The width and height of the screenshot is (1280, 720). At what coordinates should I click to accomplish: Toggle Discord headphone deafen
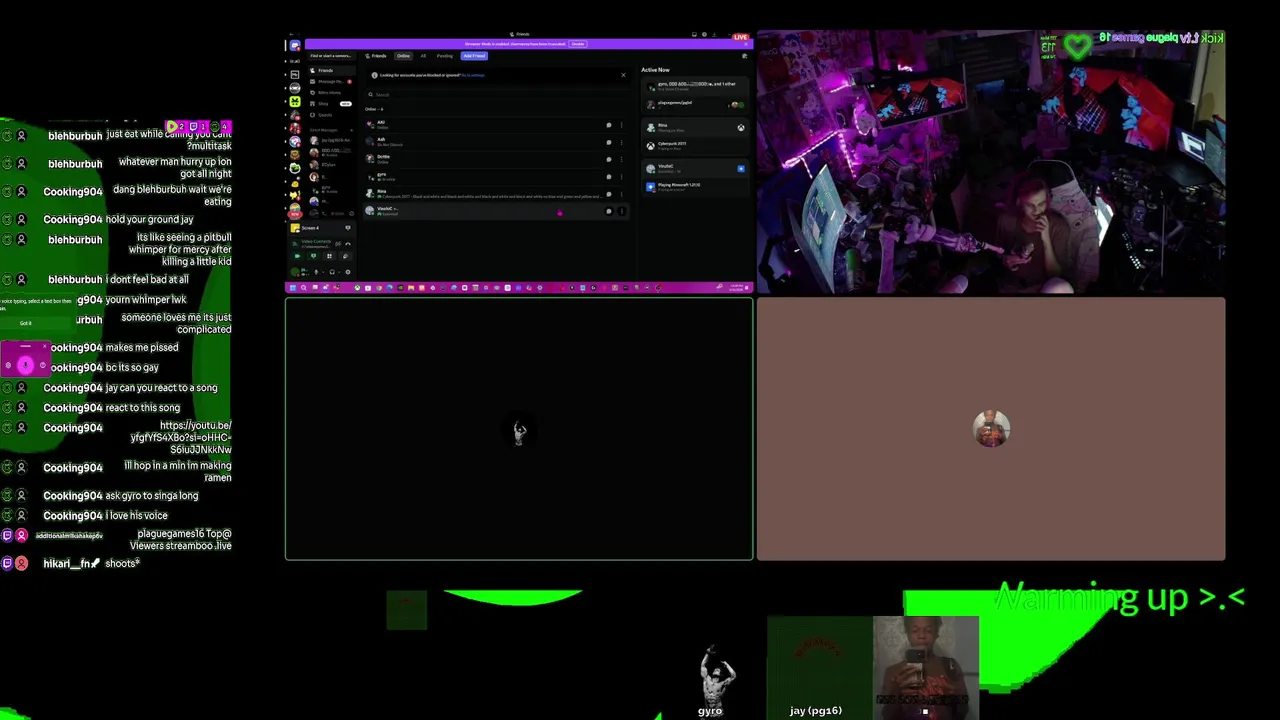click(332, 272)
